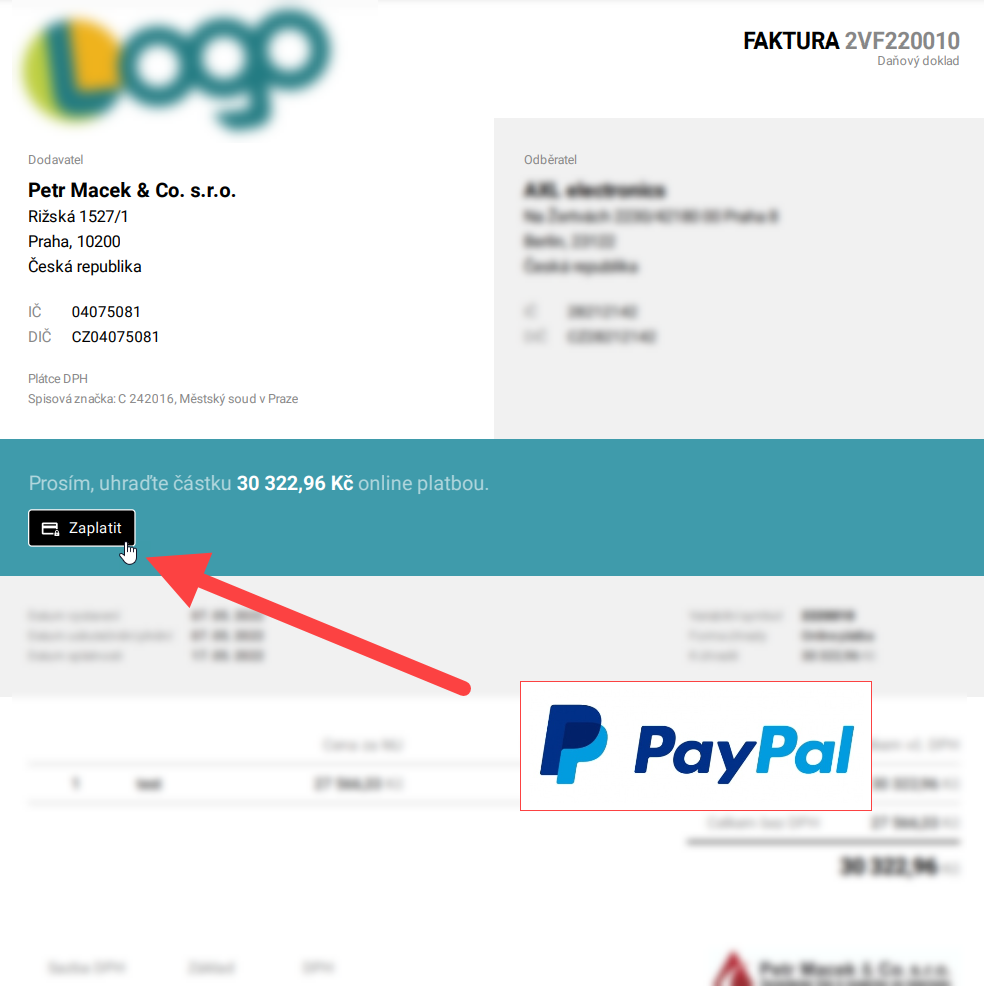Click the street address Rižská 1527/1
Viewport: 984px width, 986px height.
78,216
